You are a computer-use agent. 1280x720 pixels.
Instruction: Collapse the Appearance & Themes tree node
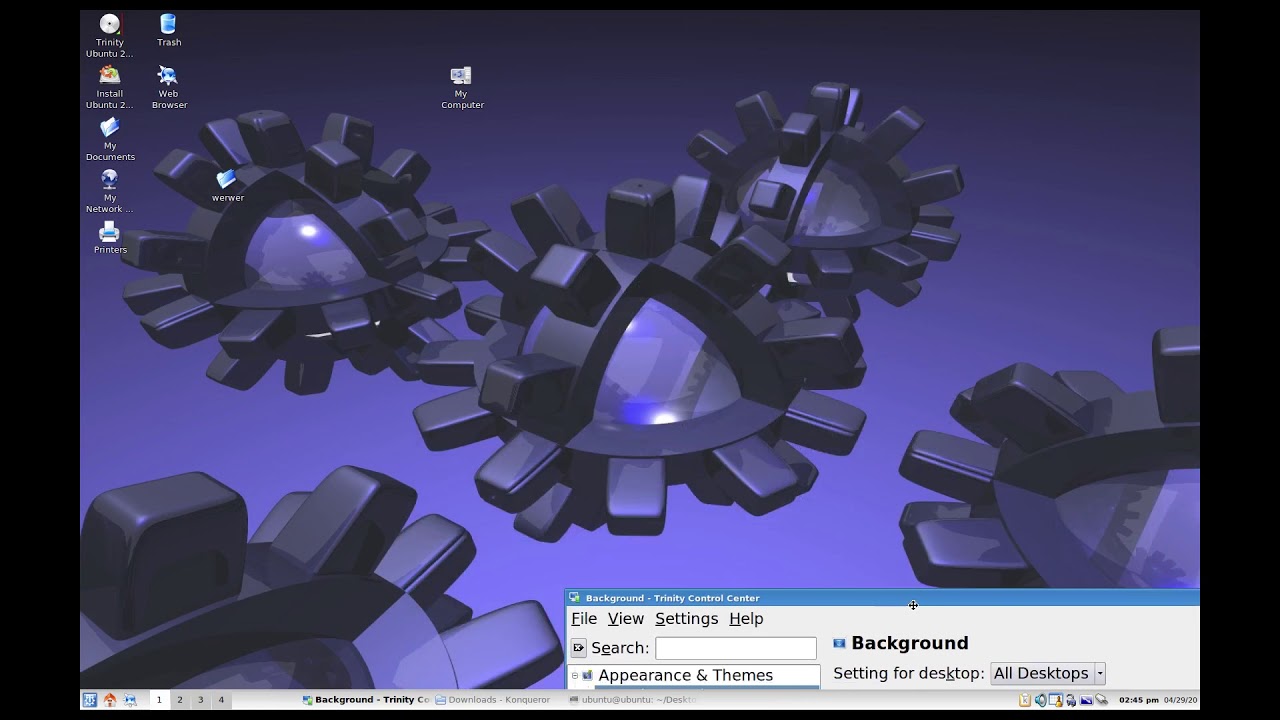pos(575,675)
